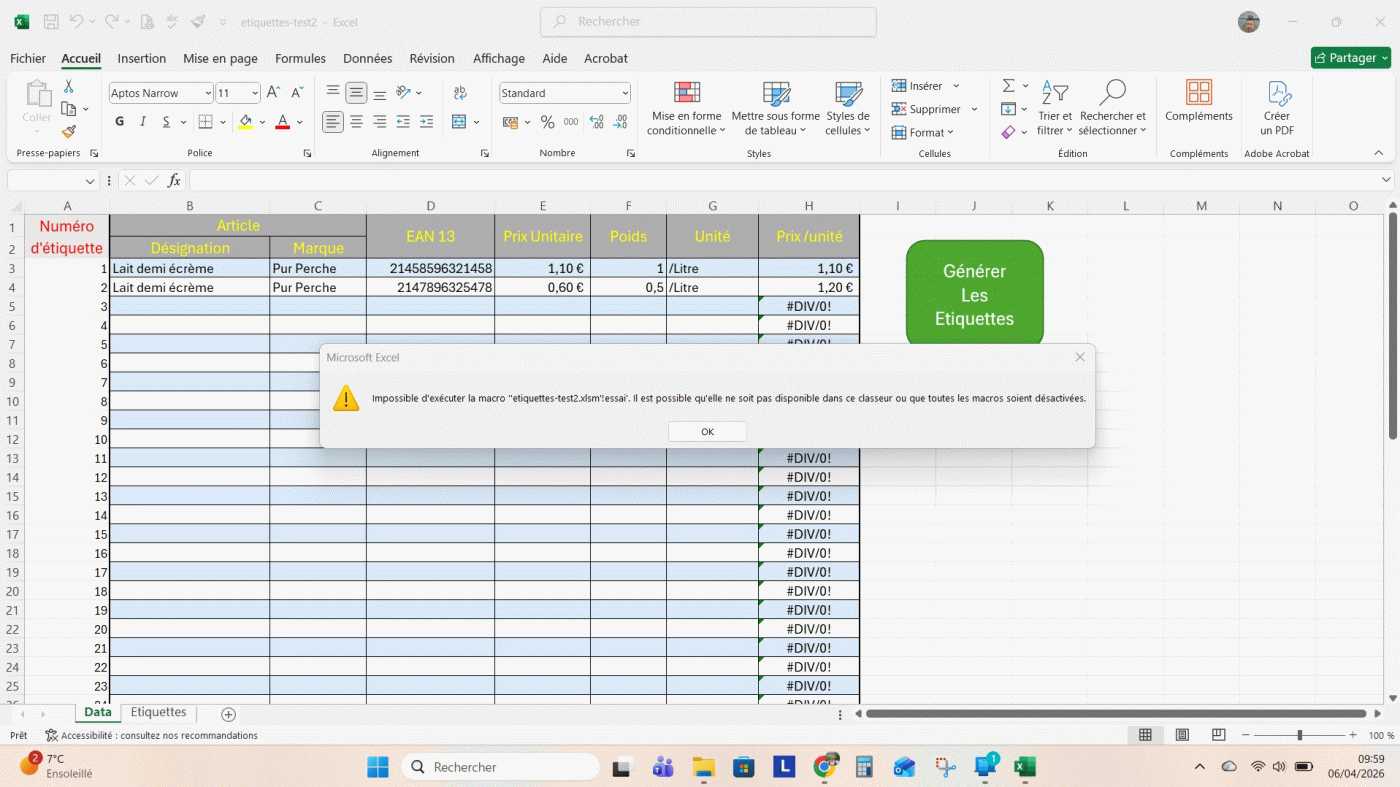1400x787 pixels.
Task: Open the Formules ribbon tab
Action: (x=300, y=58)
